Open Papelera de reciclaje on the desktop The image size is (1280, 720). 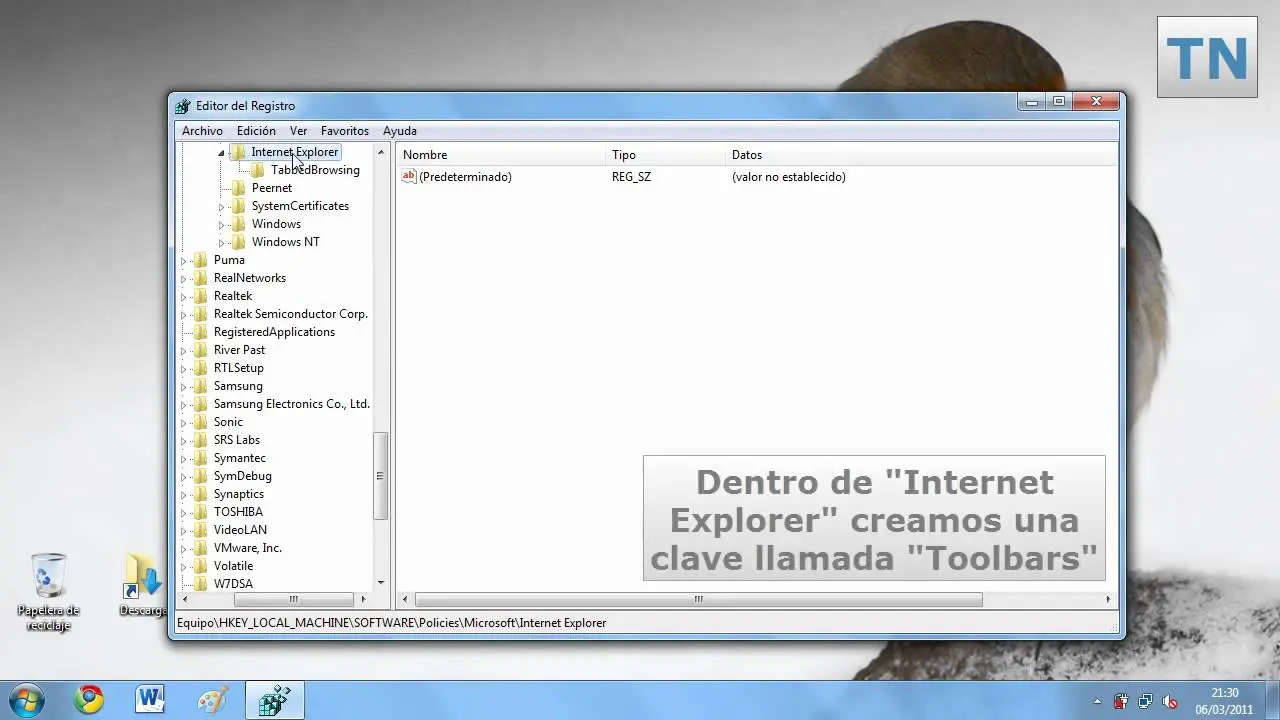(48, 592)
